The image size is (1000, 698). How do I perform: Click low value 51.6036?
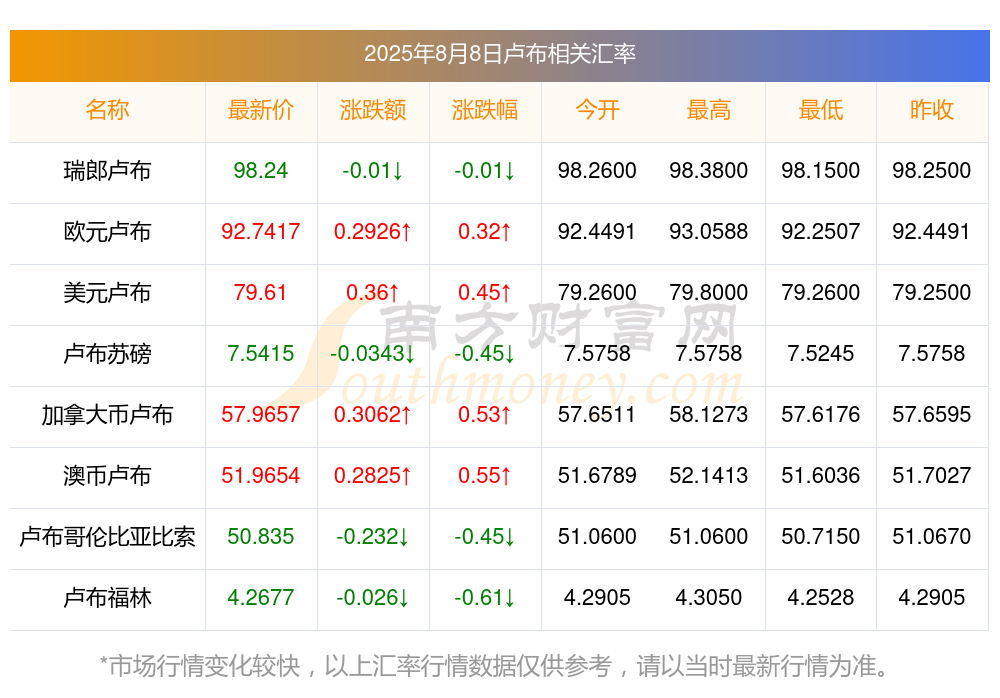click(x=821, y=475)
